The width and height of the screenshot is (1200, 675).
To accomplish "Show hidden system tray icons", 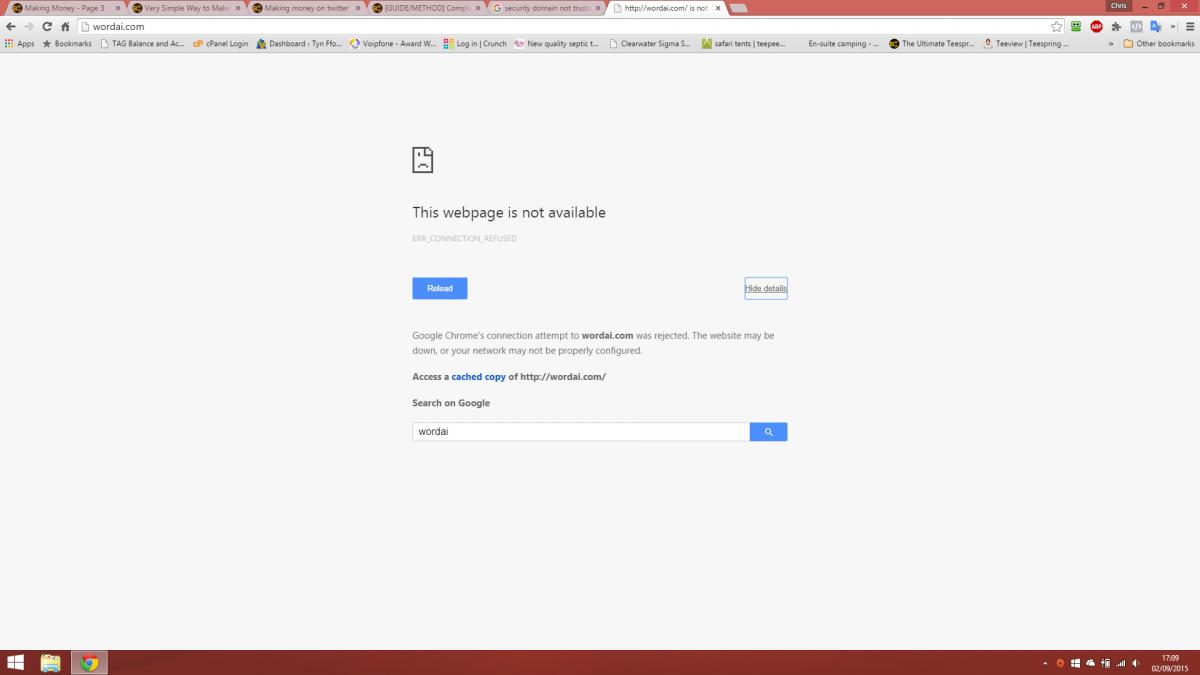I will pyautogui.click(x=1045, y=663).
